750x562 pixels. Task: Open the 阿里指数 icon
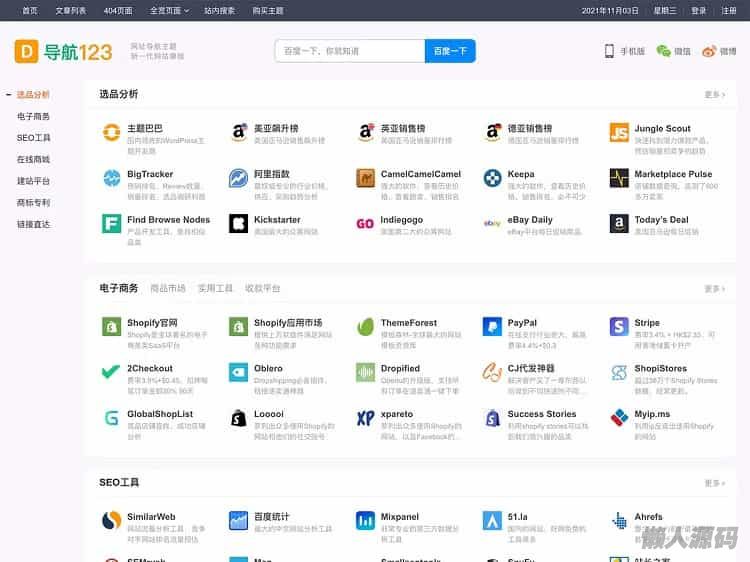(238, 178)
